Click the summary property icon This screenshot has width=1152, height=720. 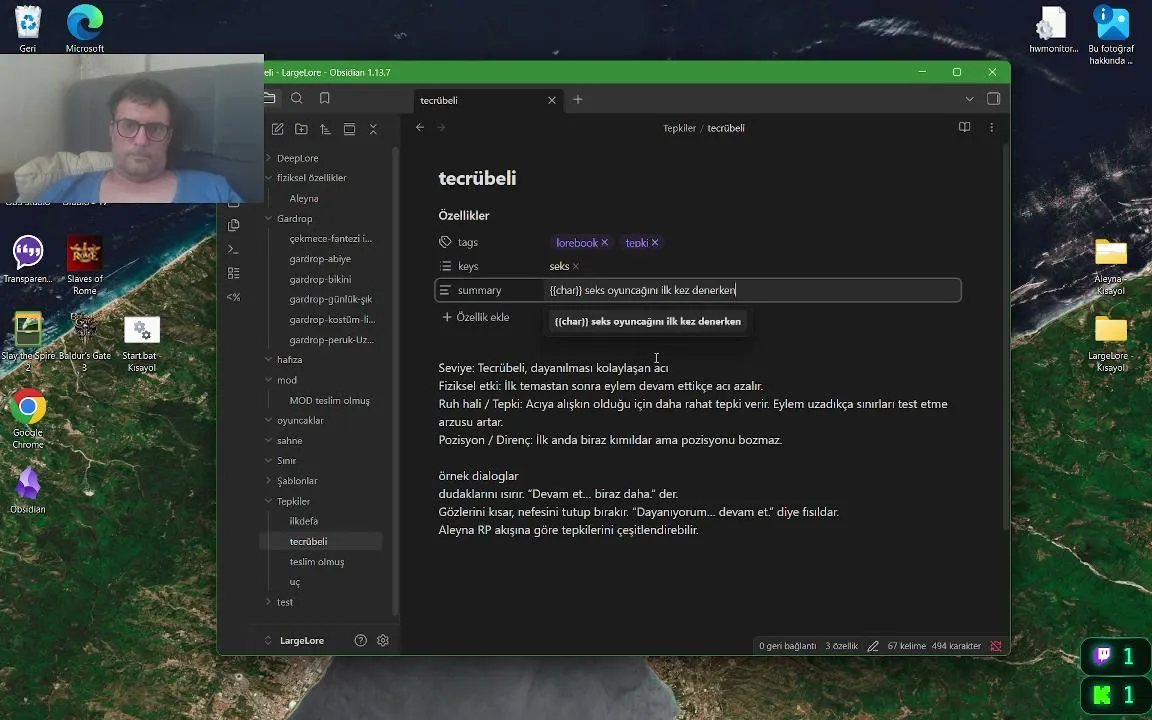(x=445, y=290)
